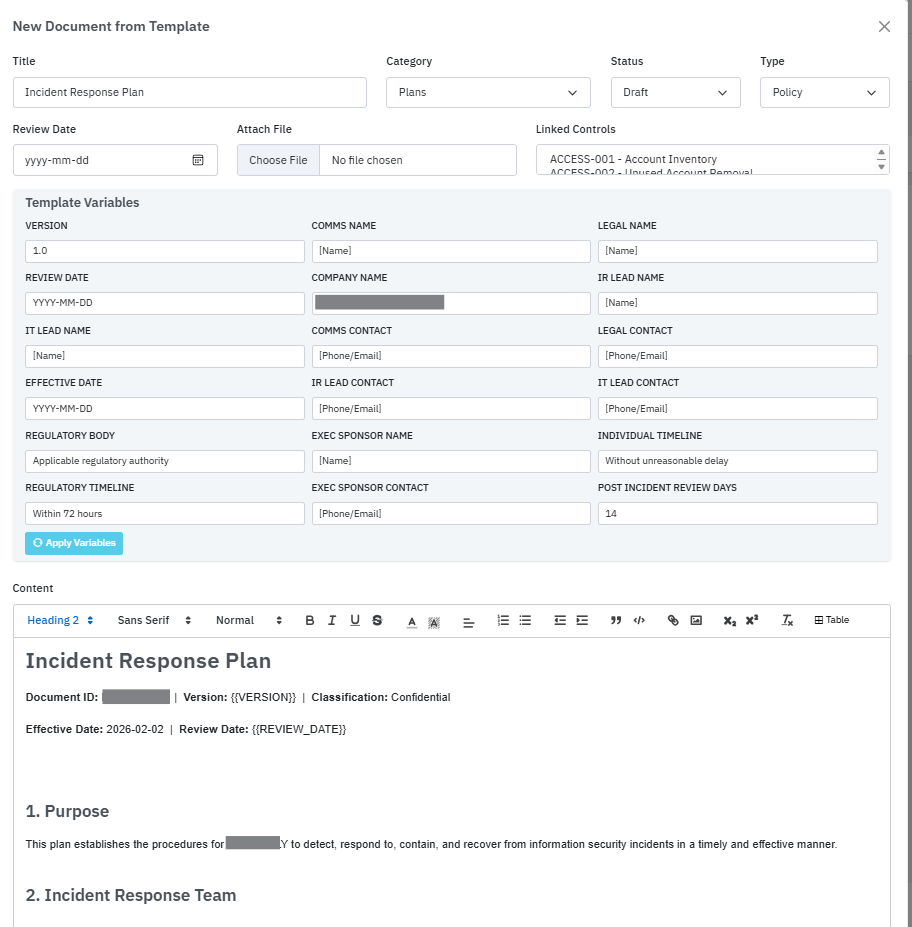Screen dimensions: 912x927
Task: Click the Regulatory Timeline input field
Action: click(165, 514)
